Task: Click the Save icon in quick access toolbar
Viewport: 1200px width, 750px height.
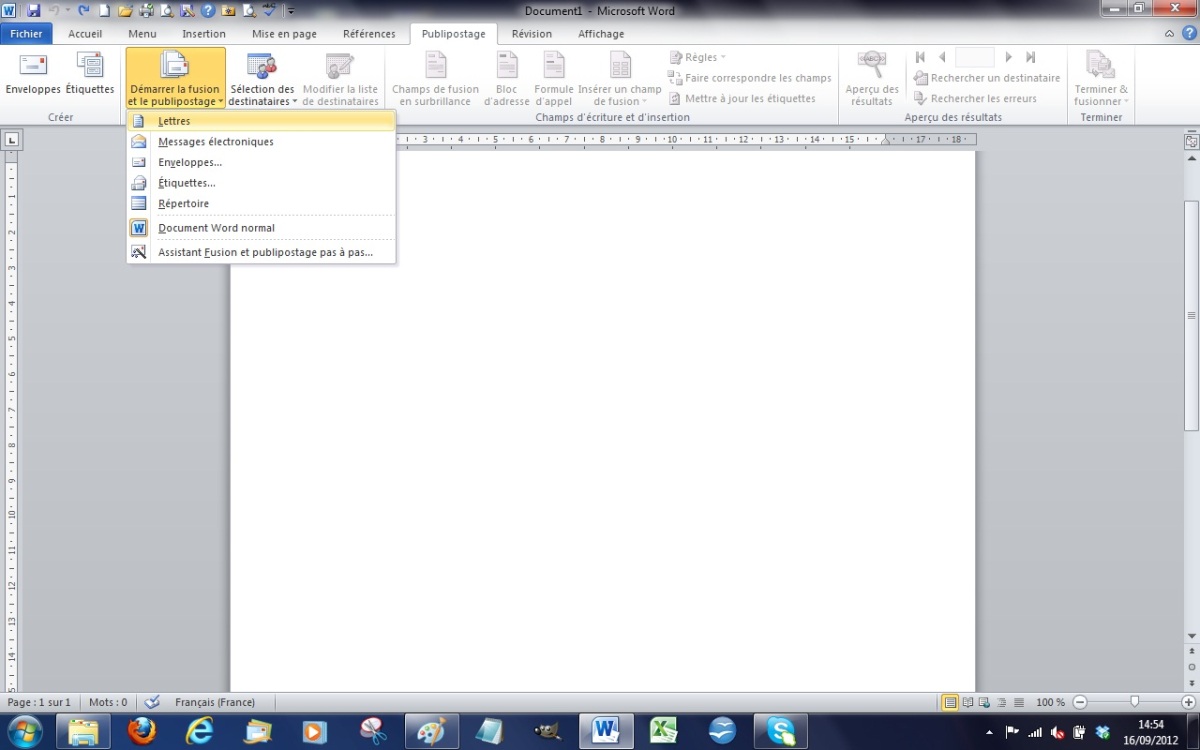Action: pyautogui.click(x=33, y=11)
